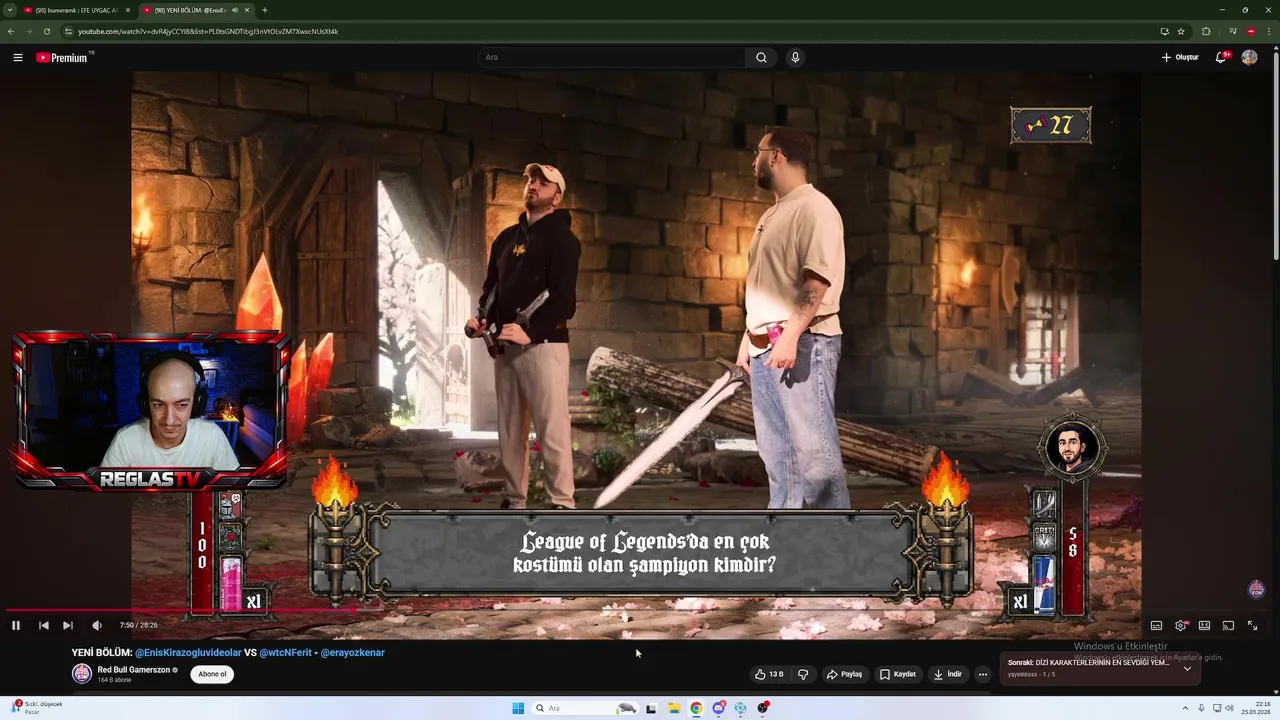Open more actions three-dot menu
1280x720 pixels.
coord(983,674)
